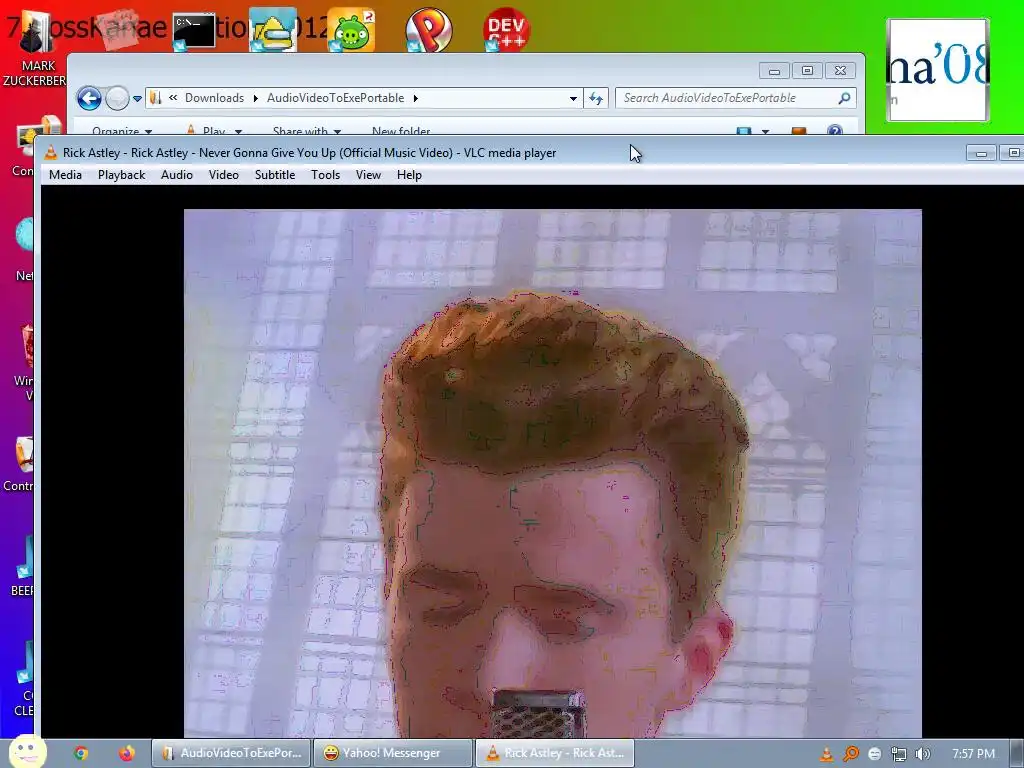This screenshot has width=1024, height=768.
Task: Expand the arrow after Downloads breadcrumb
Action: point(255,98)
